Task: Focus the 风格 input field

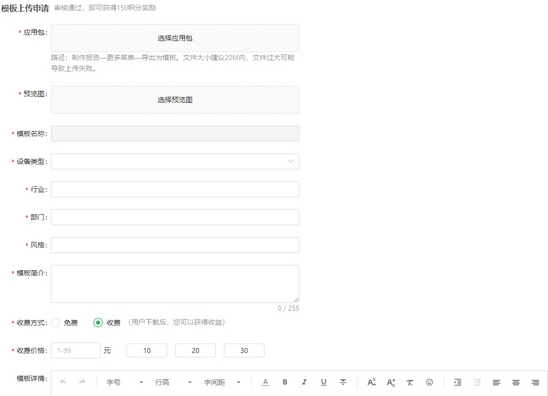Action: coord(175,245)
